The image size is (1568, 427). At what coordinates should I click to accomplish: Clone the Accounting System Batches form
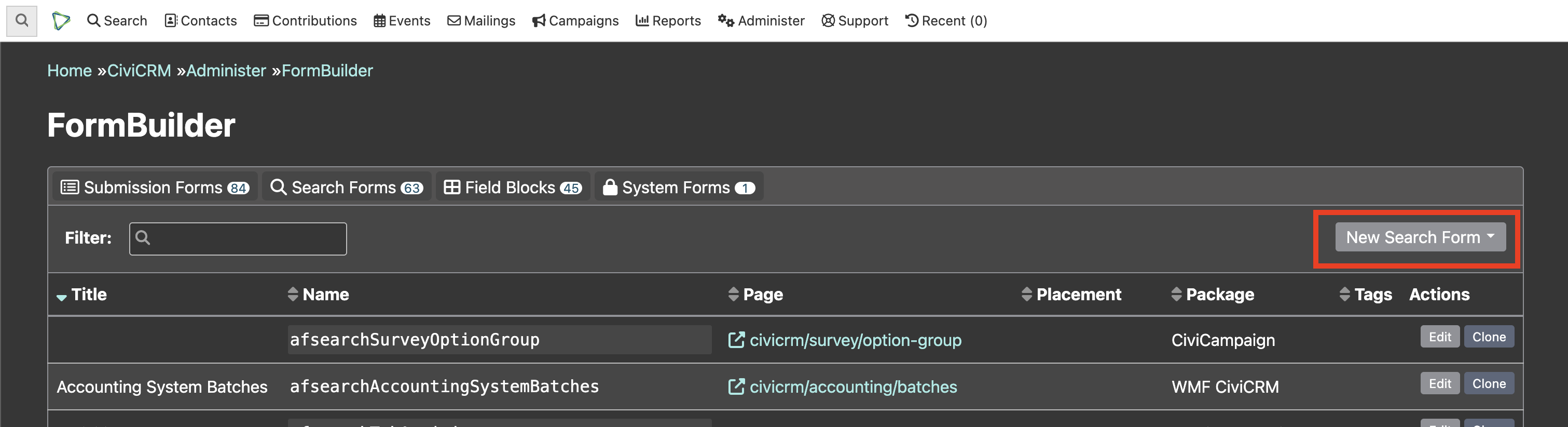click(1489, 384)
